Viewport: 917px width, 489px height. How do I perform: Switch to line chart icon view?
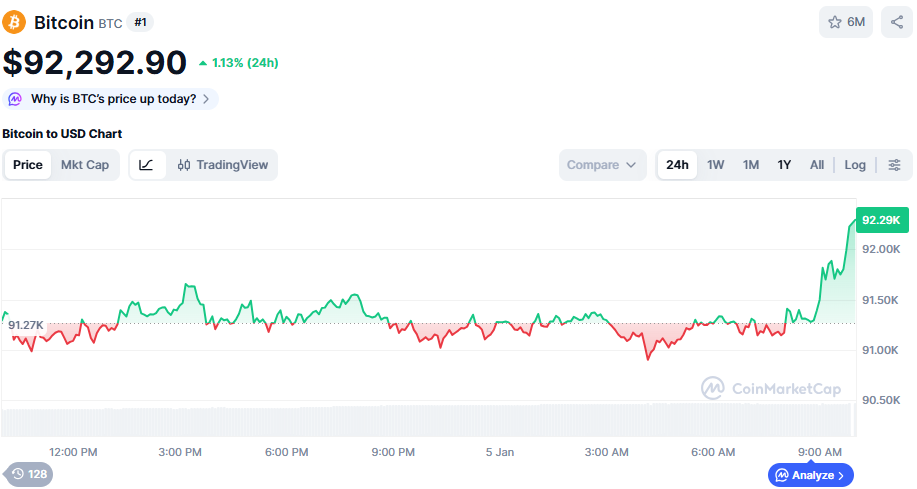click(147, 165)
